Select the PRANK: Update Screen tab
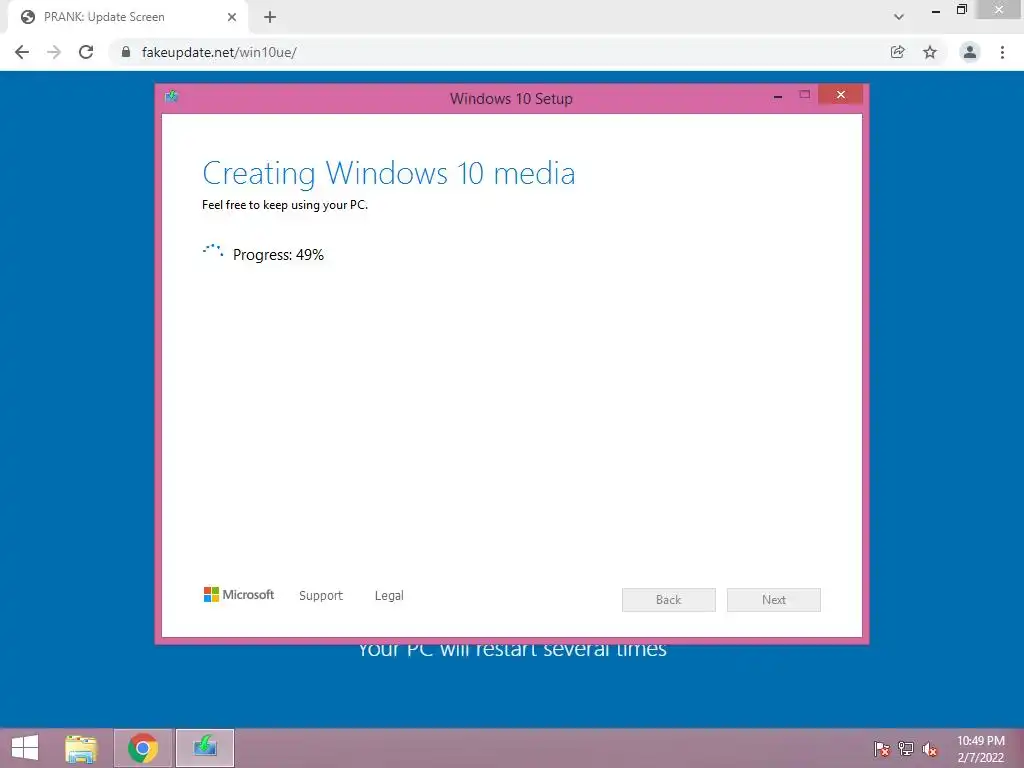 tap(128, 18)
